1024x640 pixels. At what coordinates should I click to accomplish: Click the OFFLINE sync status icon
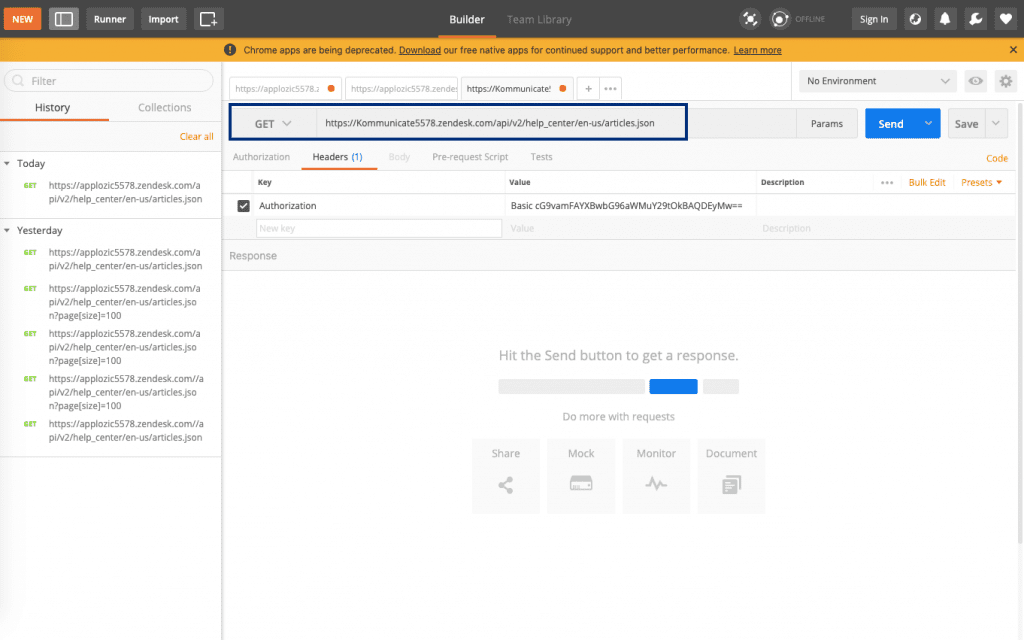pos(780,19)
